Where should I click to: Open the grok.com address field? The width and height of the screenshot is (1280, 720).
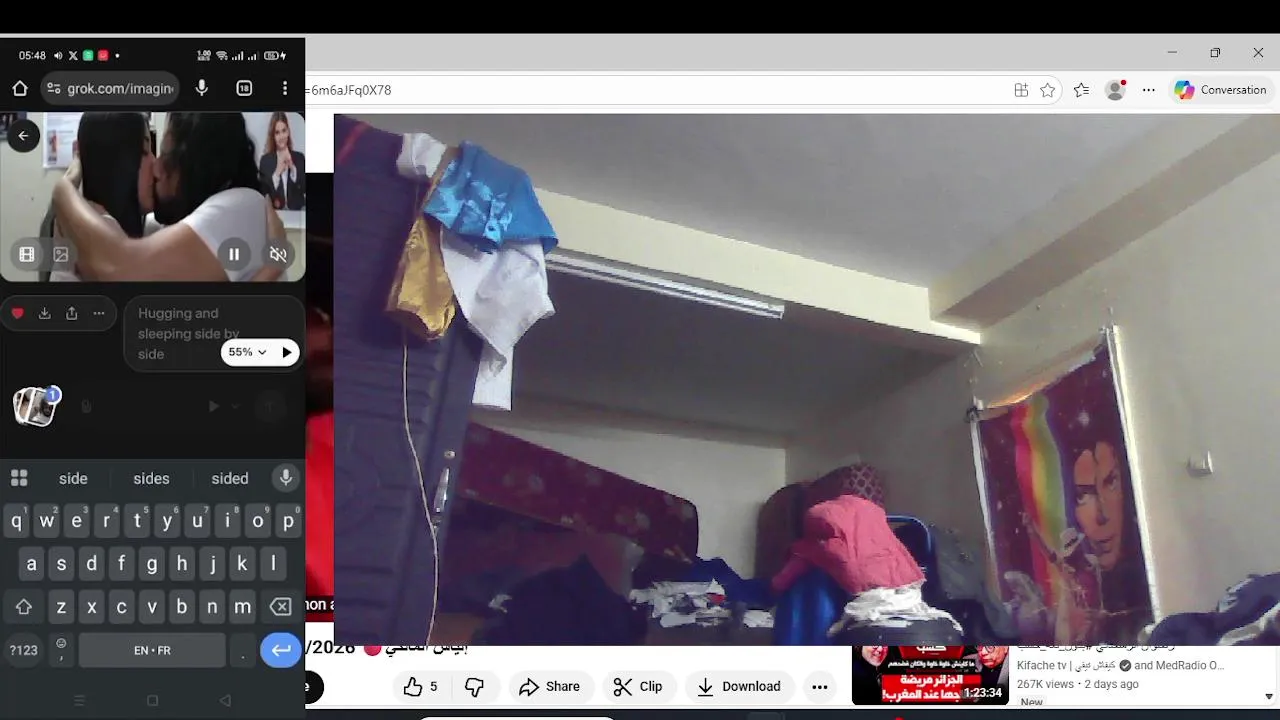click(110, 88)
